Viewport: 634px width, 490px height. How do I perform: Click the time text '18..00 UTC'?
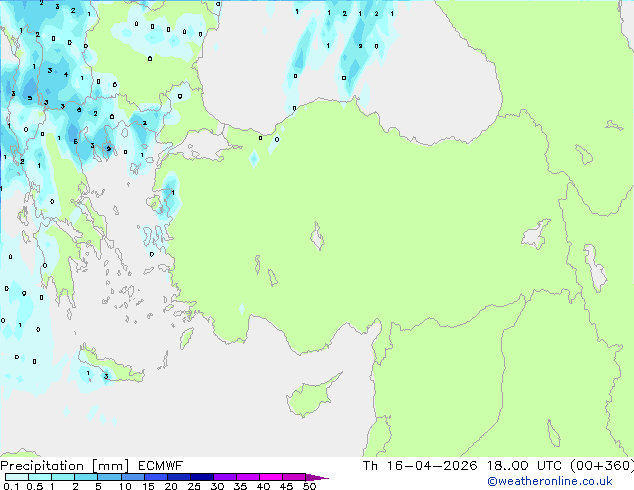[524, 466]
